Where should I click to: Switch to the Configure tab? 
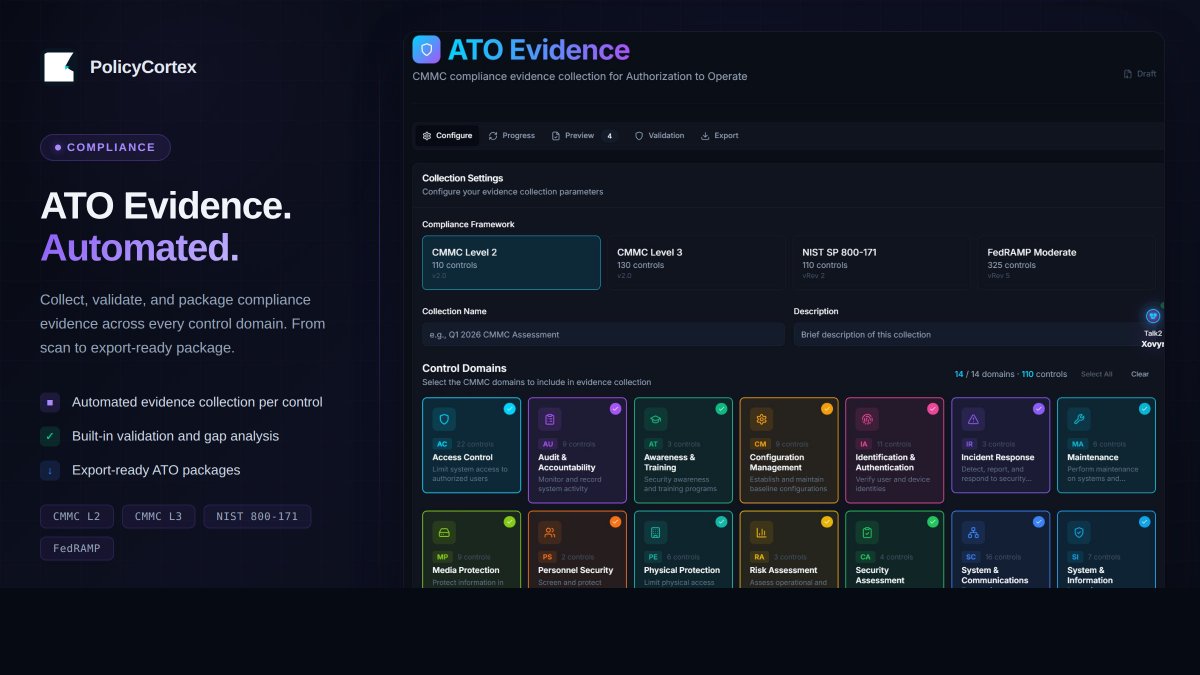pos(447,135)
